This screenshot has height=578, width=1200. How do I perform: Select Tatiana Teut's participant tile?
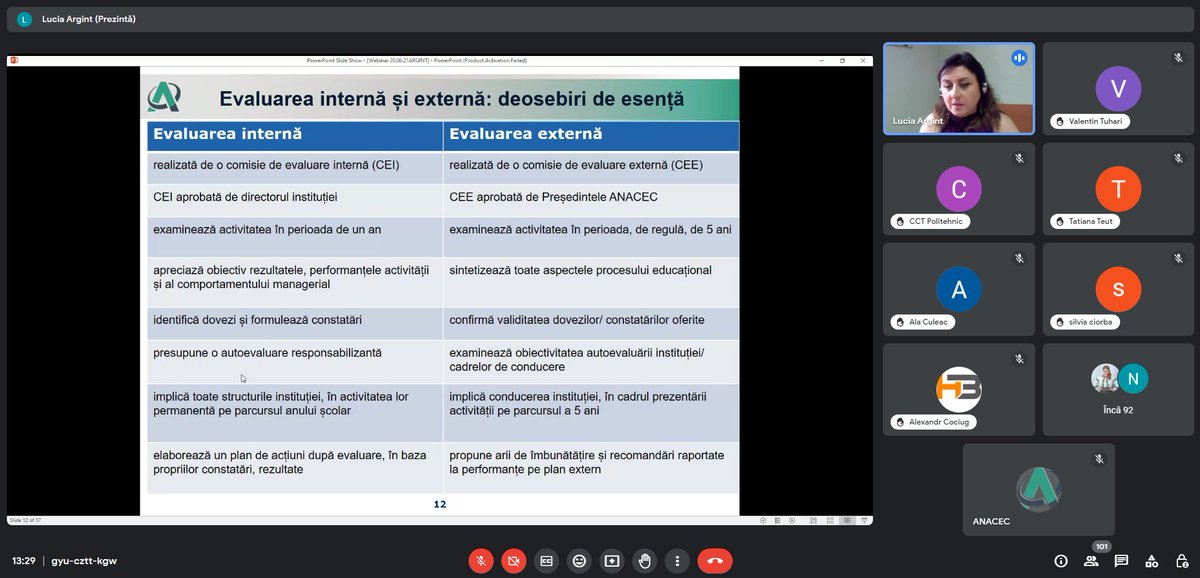(x=1118, y=189)
